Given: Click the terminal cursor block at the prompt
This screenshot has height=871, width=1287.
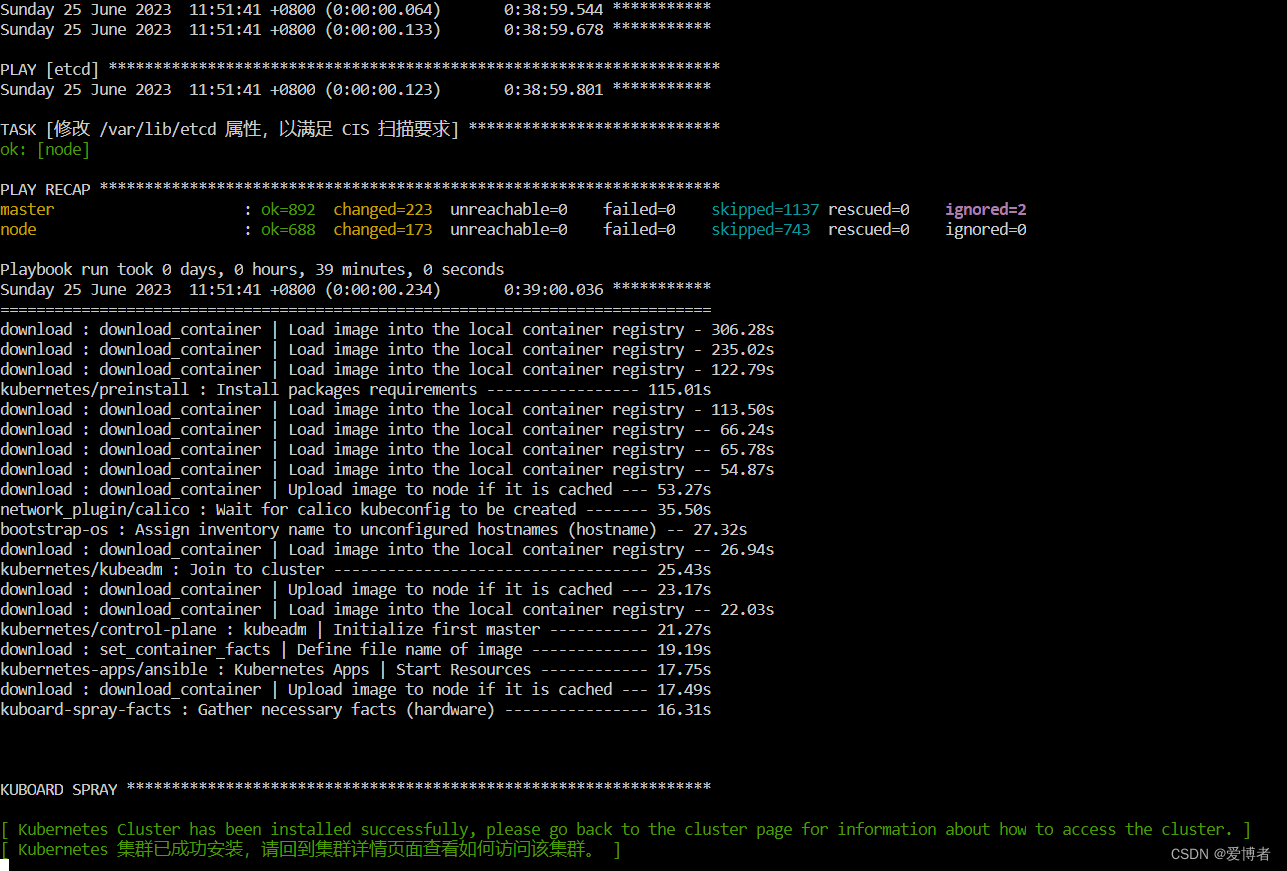Looking at the screenshot, I should (x=4, y=865).
